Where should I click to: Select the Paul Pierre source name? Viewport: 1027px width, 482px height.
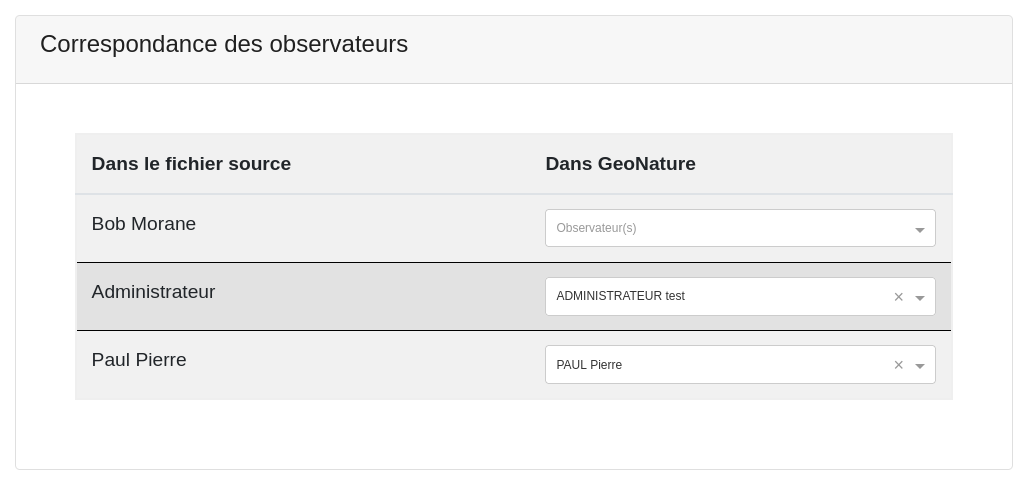coord(139,360)
